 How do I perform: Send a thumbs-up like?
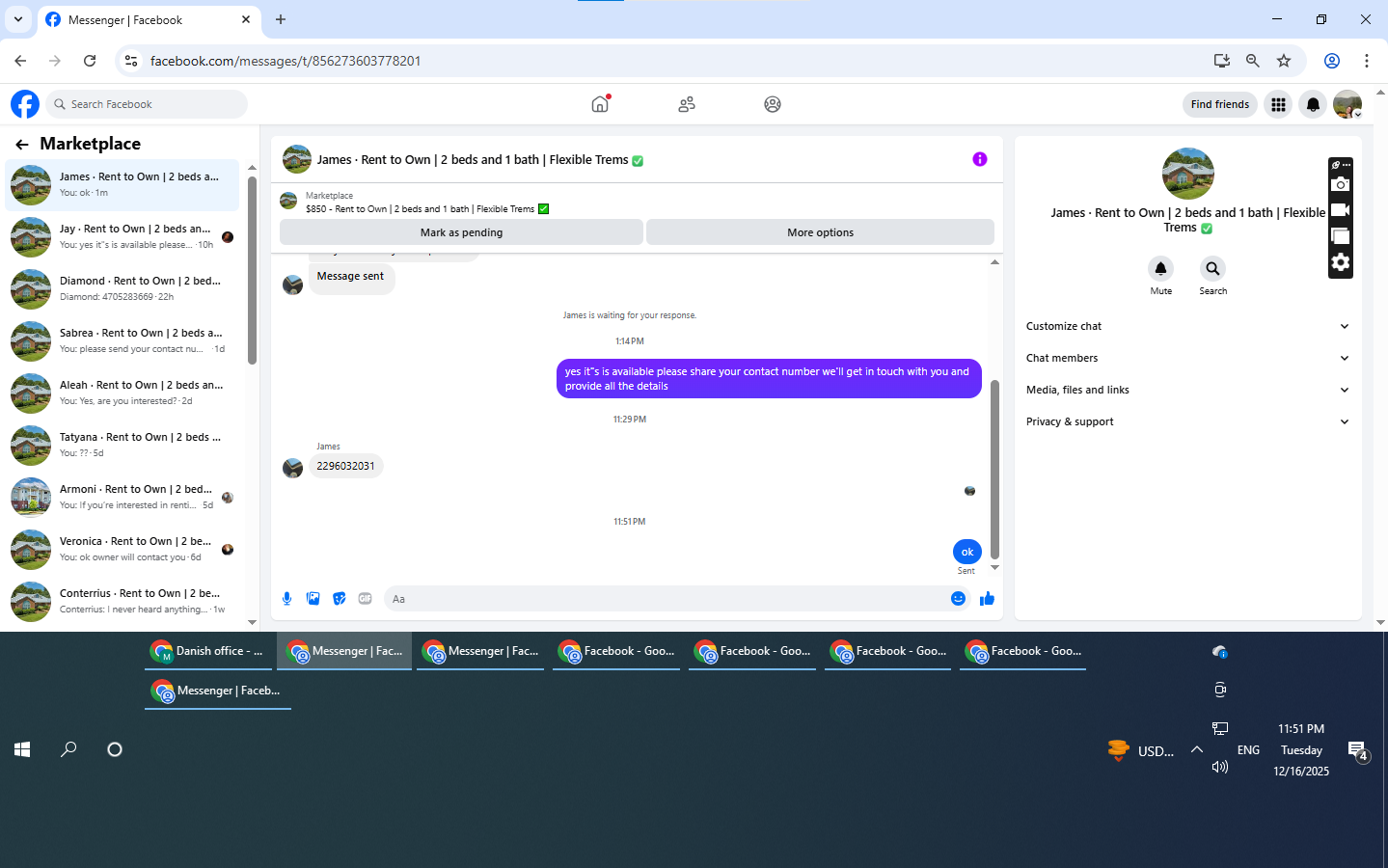point(987,599)
